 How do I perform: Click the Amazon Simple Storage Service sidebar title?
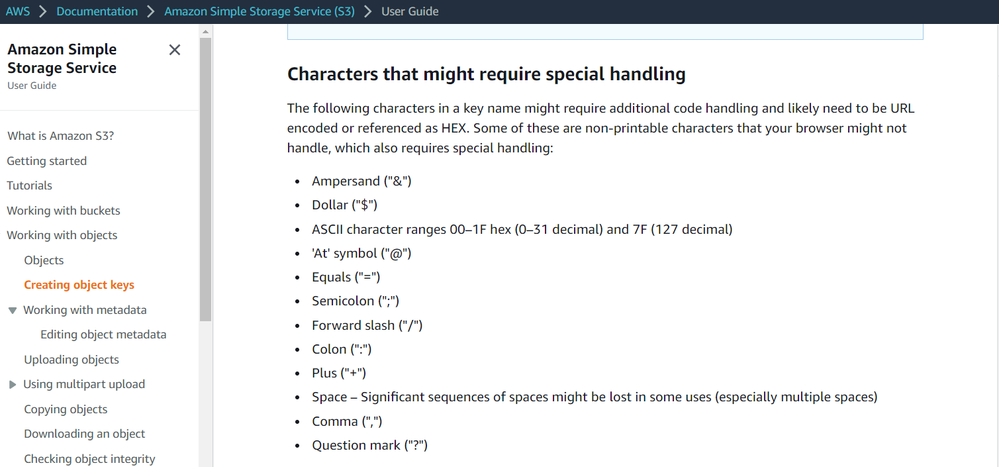pos(62,59)
